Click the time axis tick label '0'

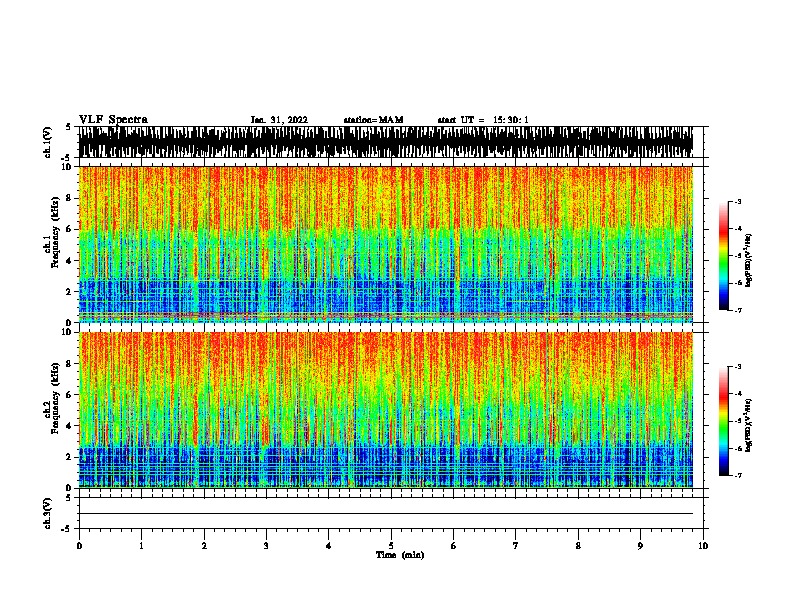tap(79, 546)
